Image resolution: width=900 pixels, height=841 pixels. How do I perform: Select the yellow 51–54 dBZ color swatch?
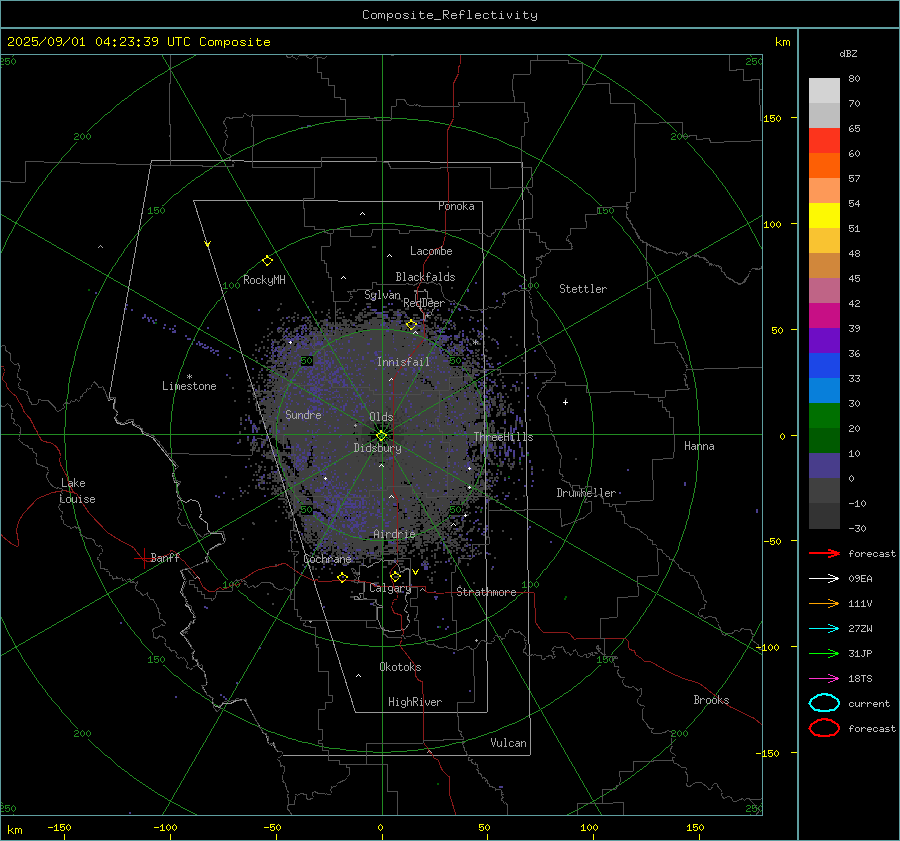824,216
